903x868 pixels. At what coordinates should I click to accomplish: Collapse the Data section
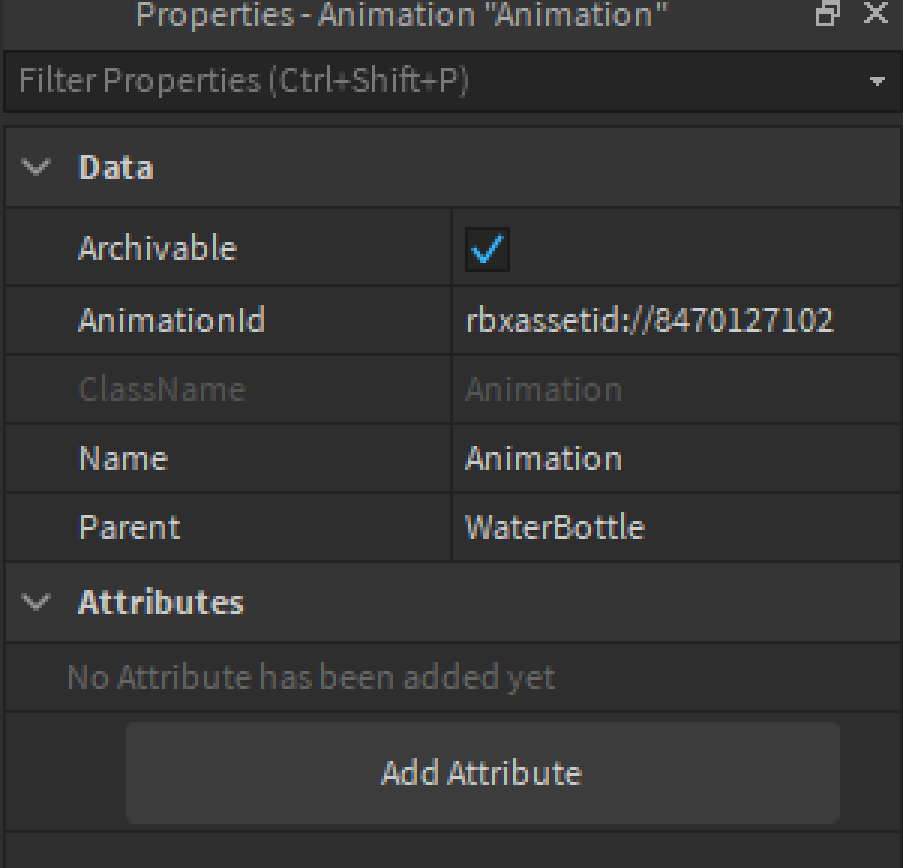36,168
